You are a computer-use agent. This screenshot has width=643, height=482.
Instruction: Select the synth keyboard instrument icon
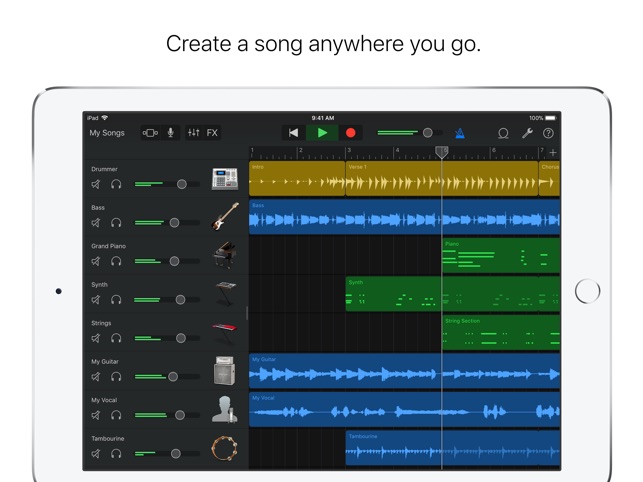pyautogui.click(x=226, y=293)
